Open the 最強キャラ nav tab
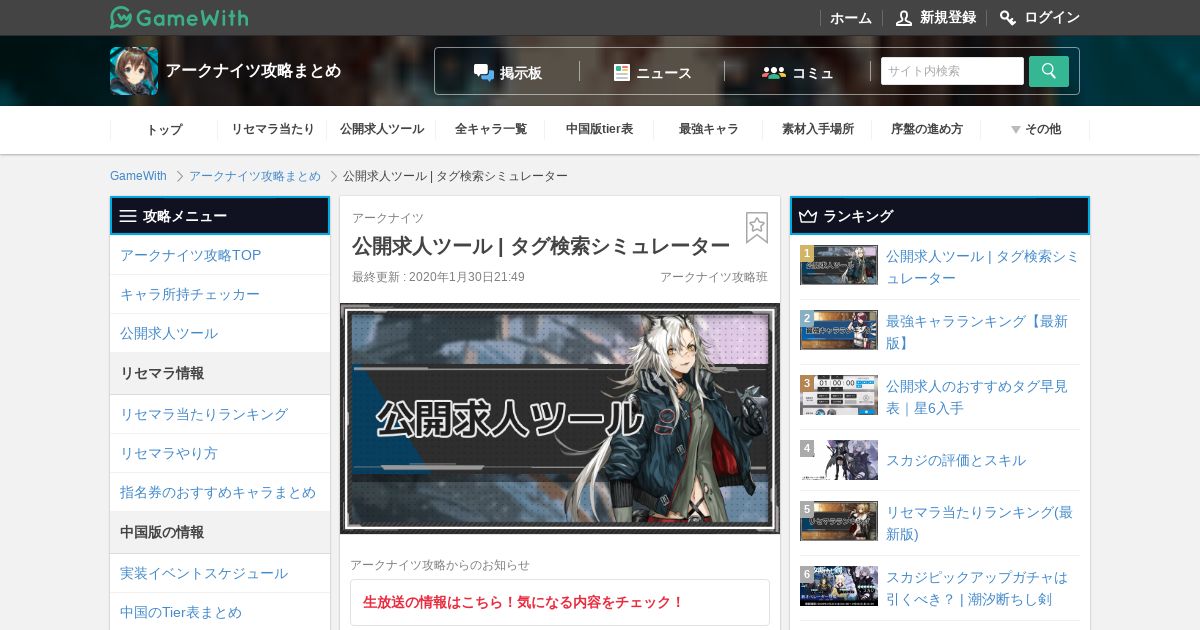1200x630 pixels. tap(709, 129)
